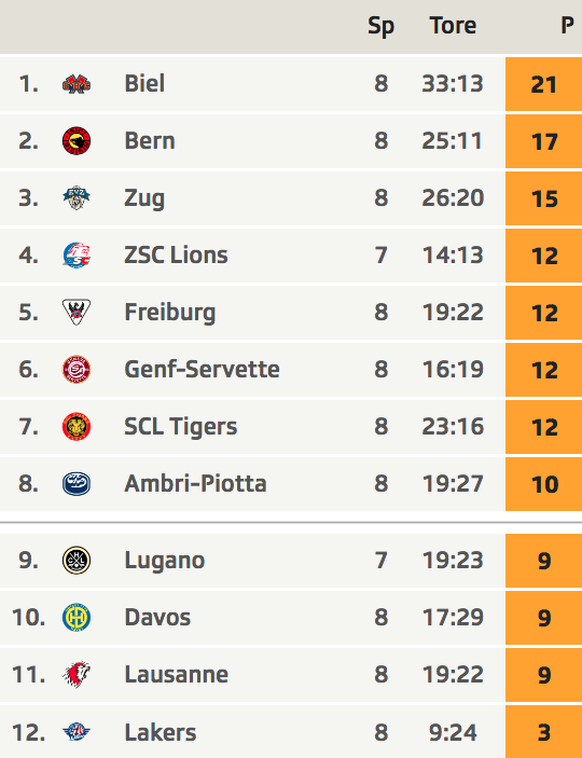Click the SCL Tigers logo
This screenshot has width=582, height=758.
76,427
